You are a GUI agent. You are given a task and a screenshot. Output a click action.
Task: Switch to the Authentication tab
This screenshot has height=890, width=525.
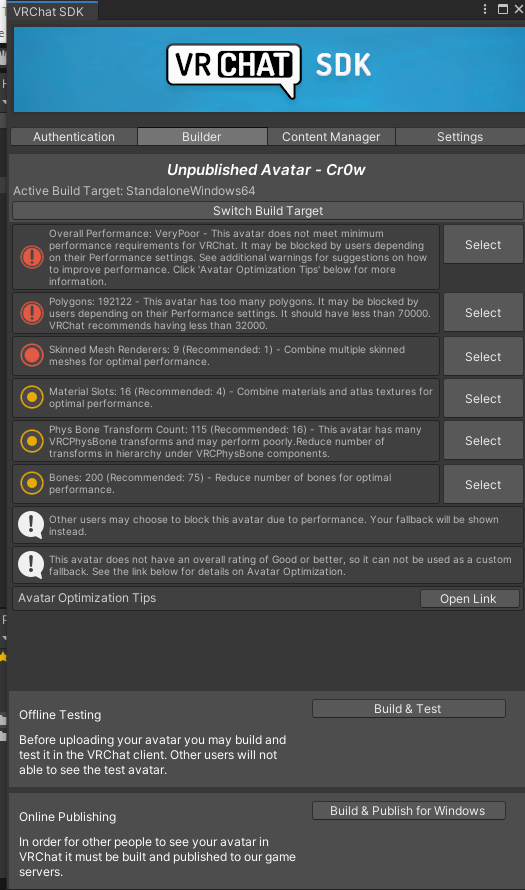click(74, 137)
